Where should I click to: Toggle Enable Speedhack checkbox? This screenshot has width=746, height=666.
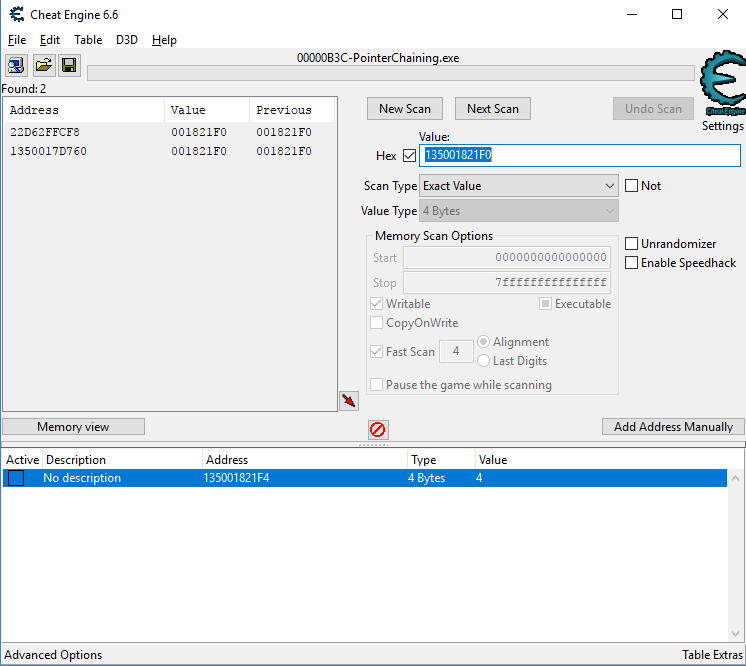[631, 263]
